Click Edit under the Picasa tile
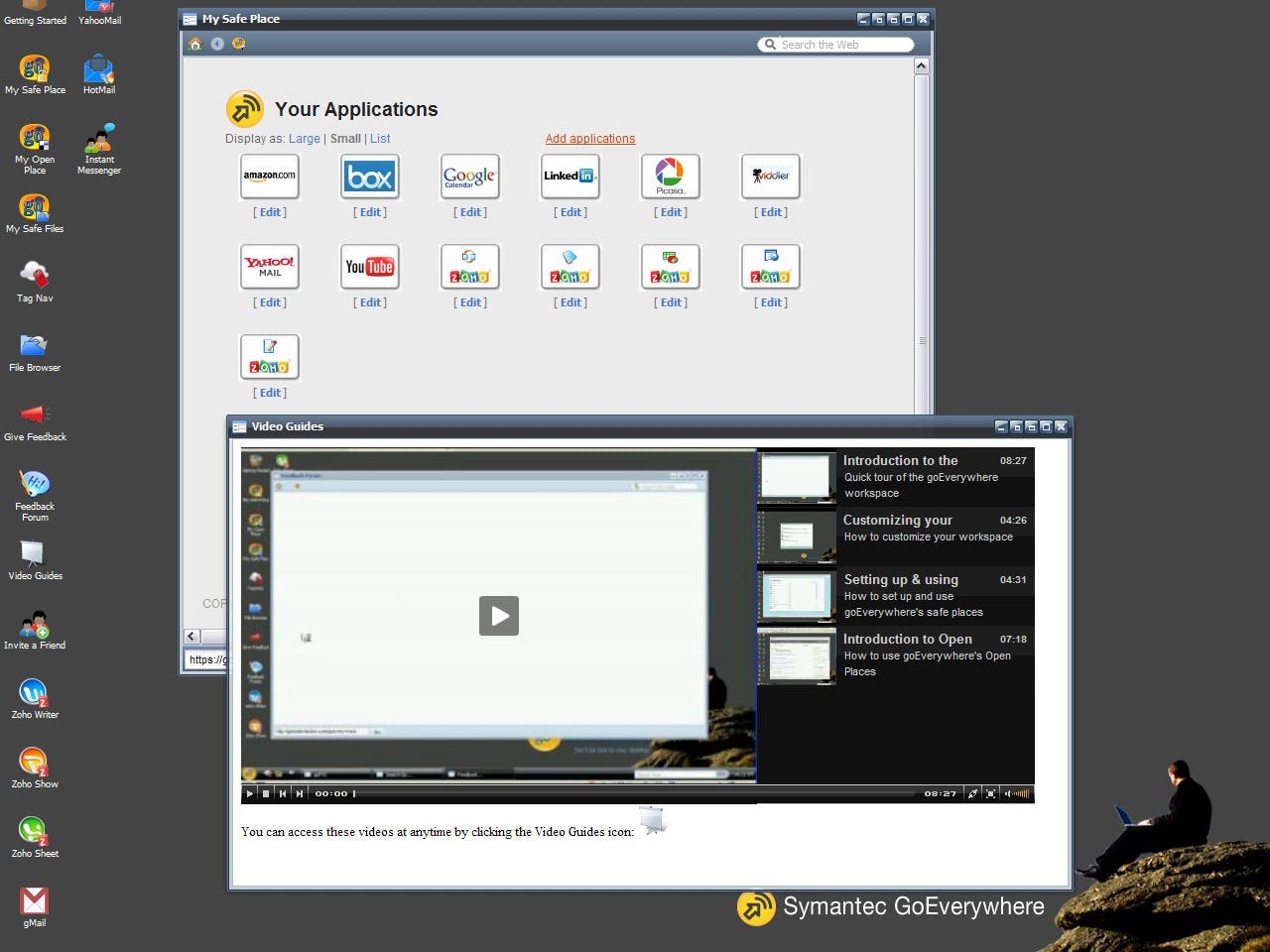The image size is (1270, 952). 671,212
